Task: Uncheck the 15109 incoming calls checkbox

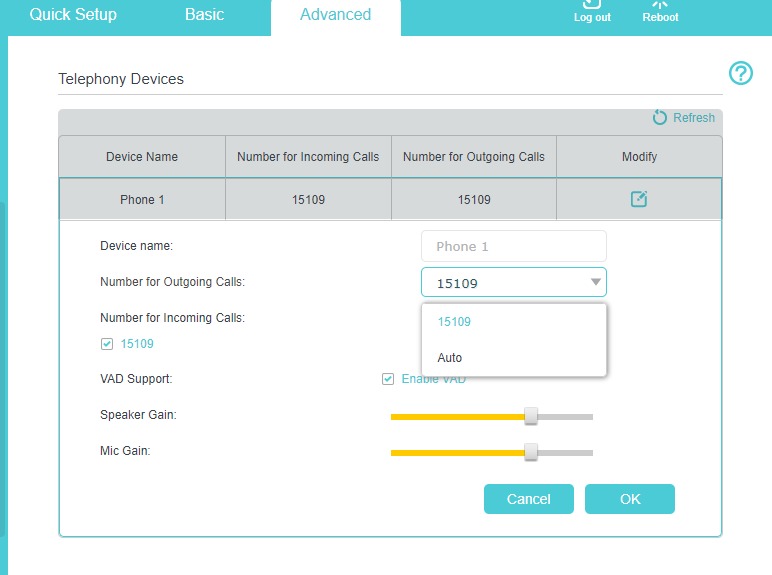Action: (107, 344)
